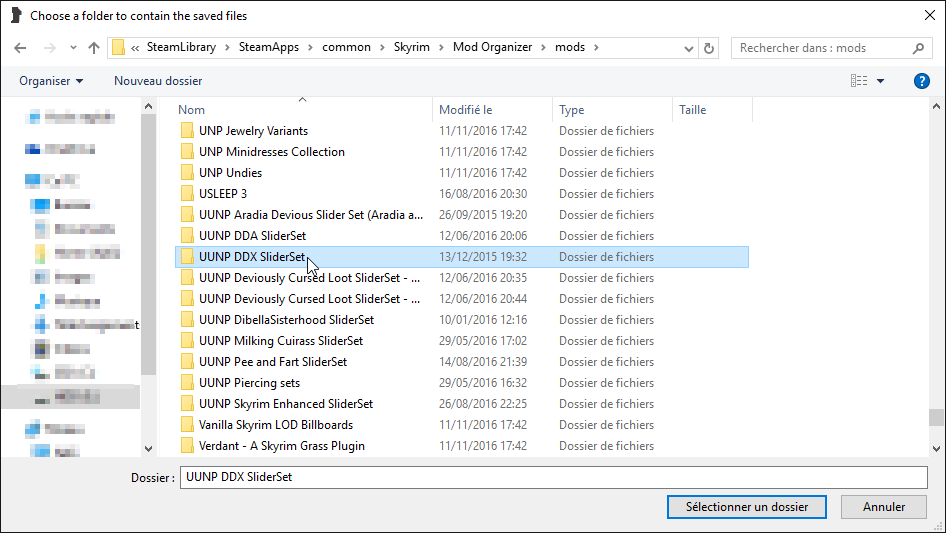Screen dimensions: 946x533
Task: Navigate to Mod Organizer in breadcrumb
Action: [x=492, y=47]
